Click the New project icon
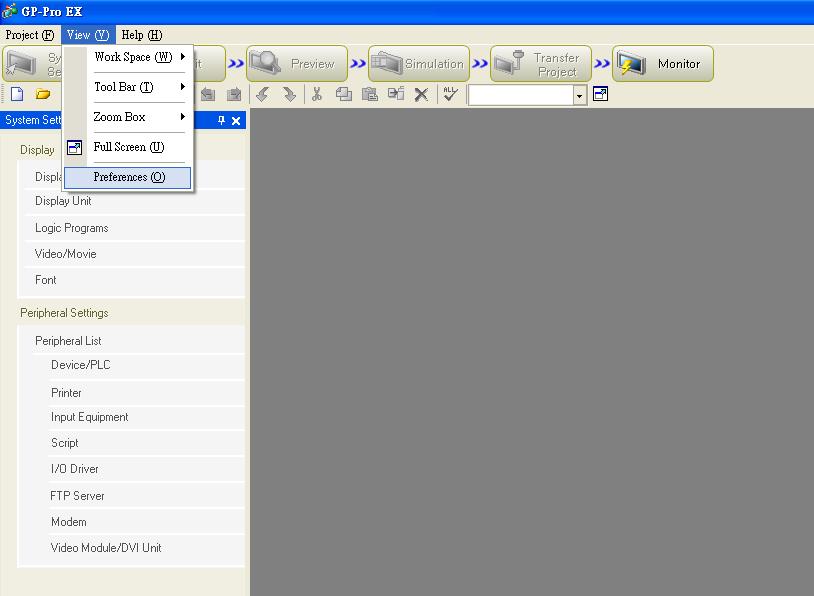Viewport: 814px width, 596px height. tap(17, 94)
